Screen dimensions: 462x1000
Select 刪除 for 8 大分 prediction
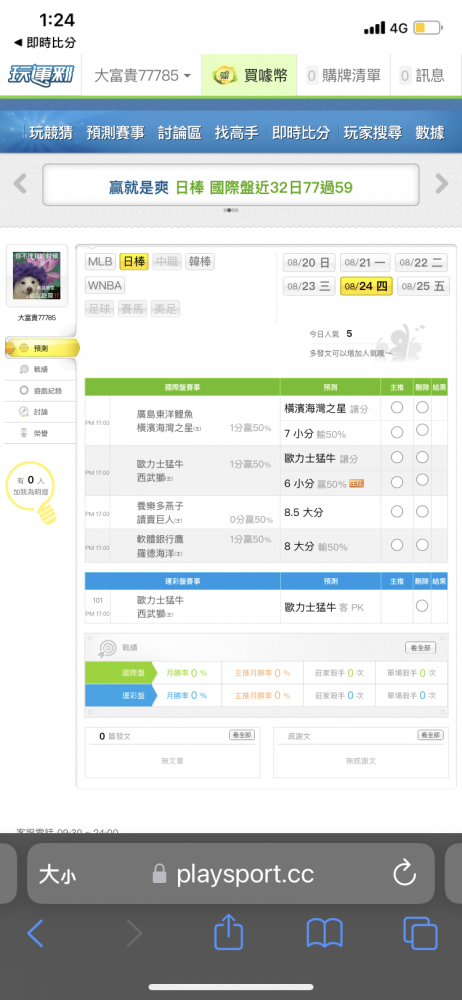pyautogui.click(x=422, y=545)
